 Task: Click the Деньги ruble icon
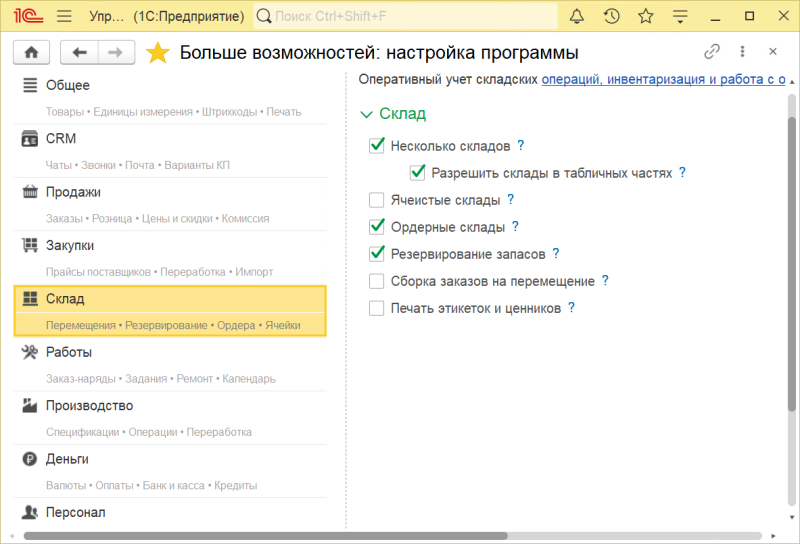(30, 459)
